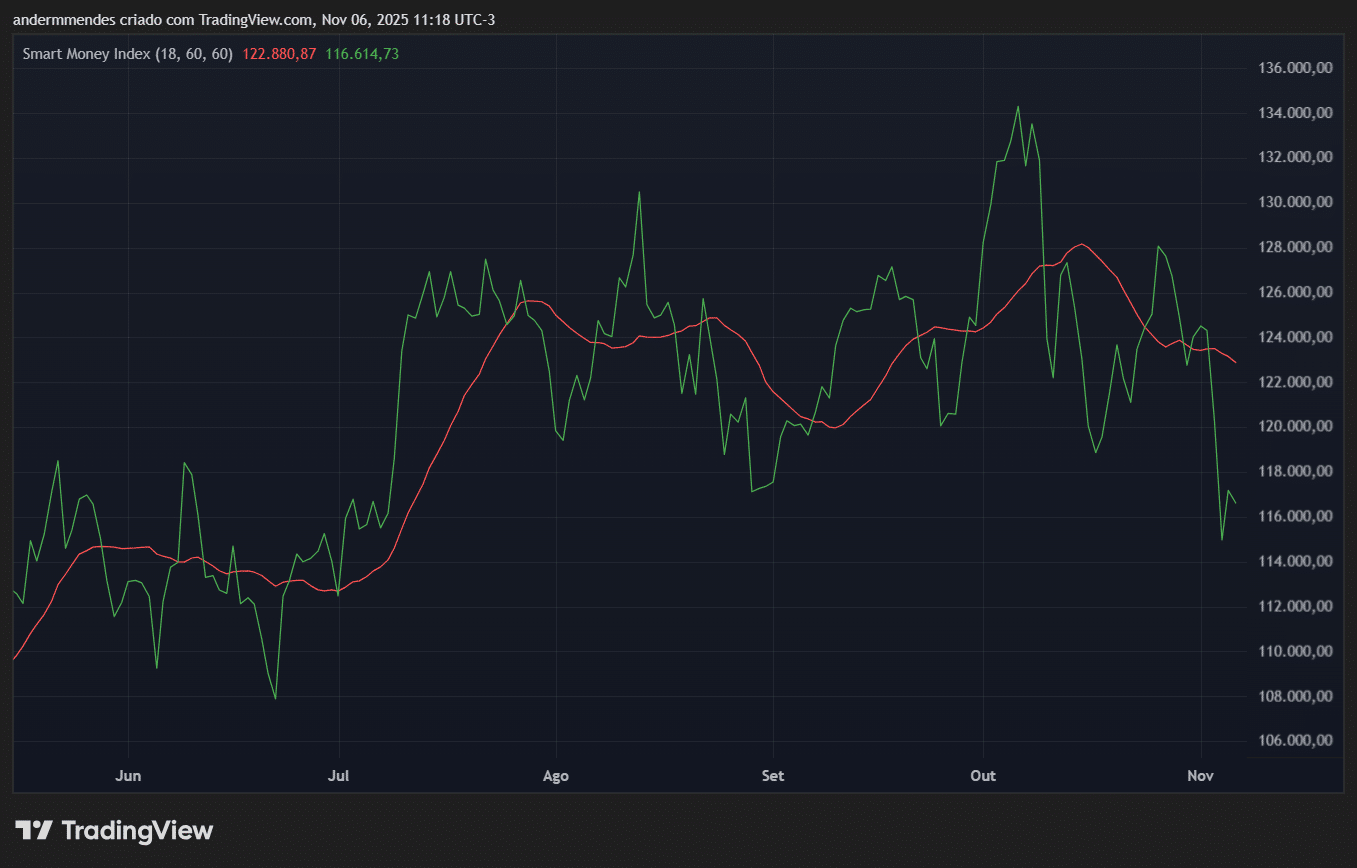Click the red value 122.880,87
This screenshot has height=868, width=1357.
pyautogui.click(x=279, y=54)
